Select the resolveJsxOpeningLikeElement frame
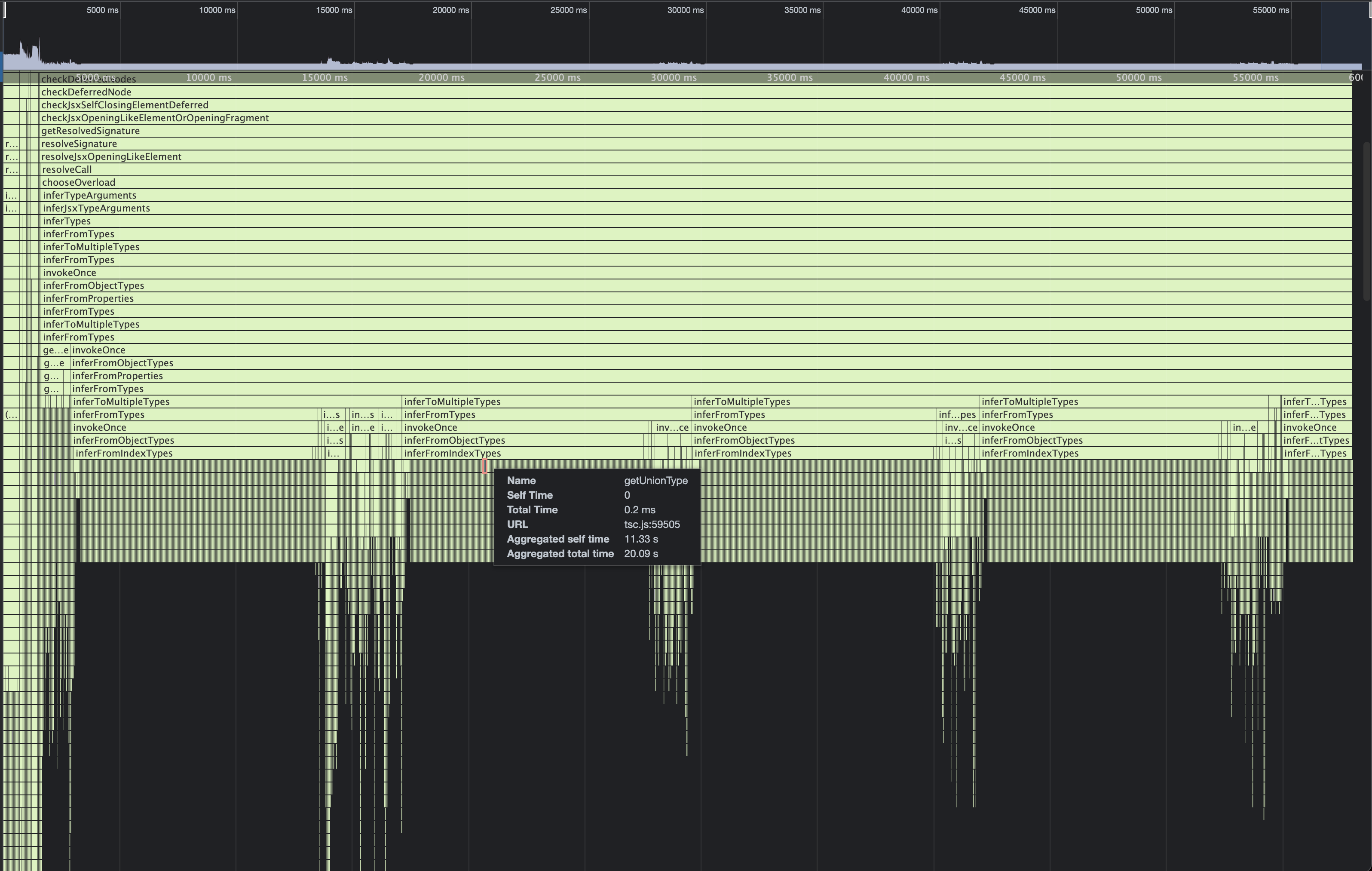 111,157
